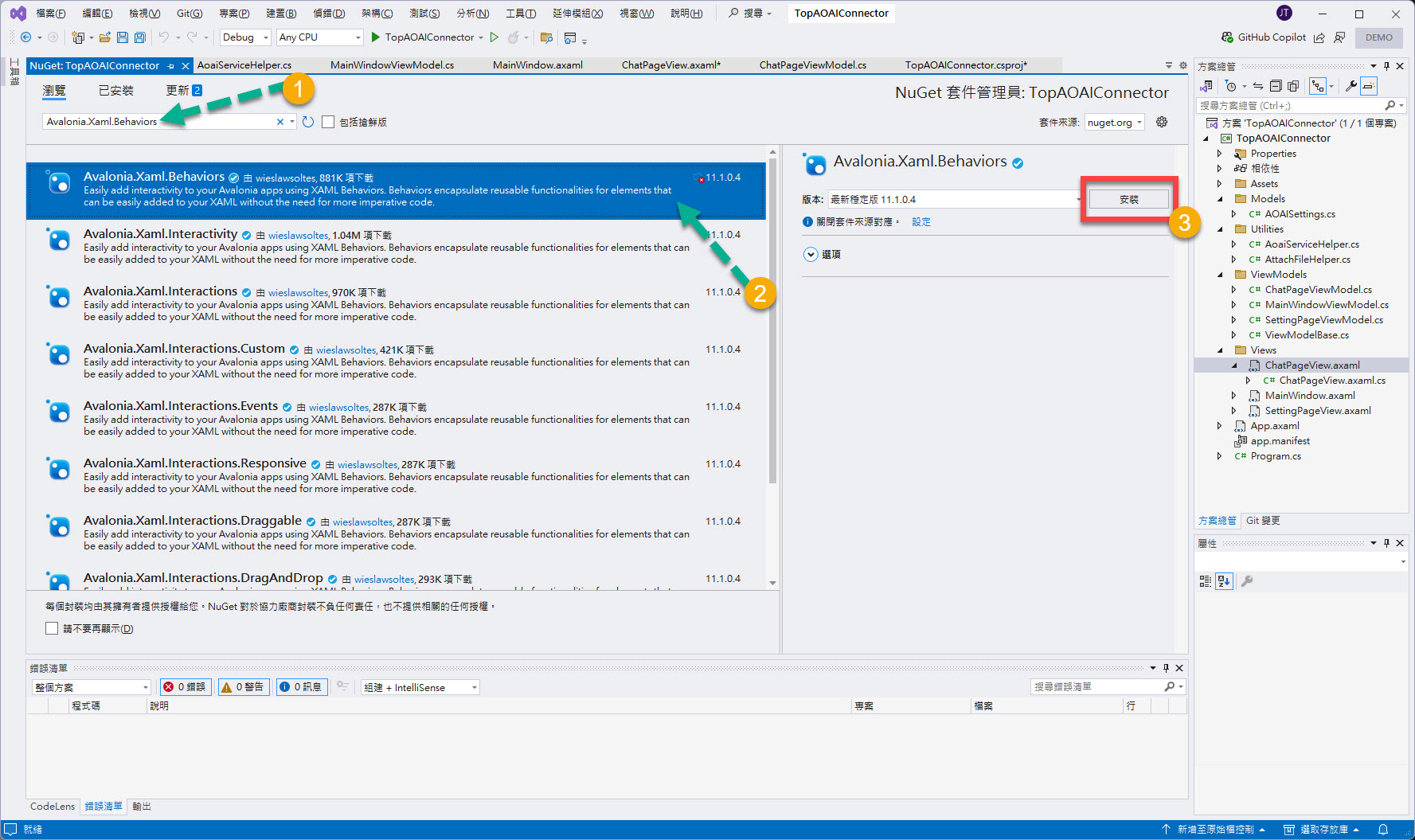
Task: Click the DEMO button in title bar
Action: [x=1379, y=37]
